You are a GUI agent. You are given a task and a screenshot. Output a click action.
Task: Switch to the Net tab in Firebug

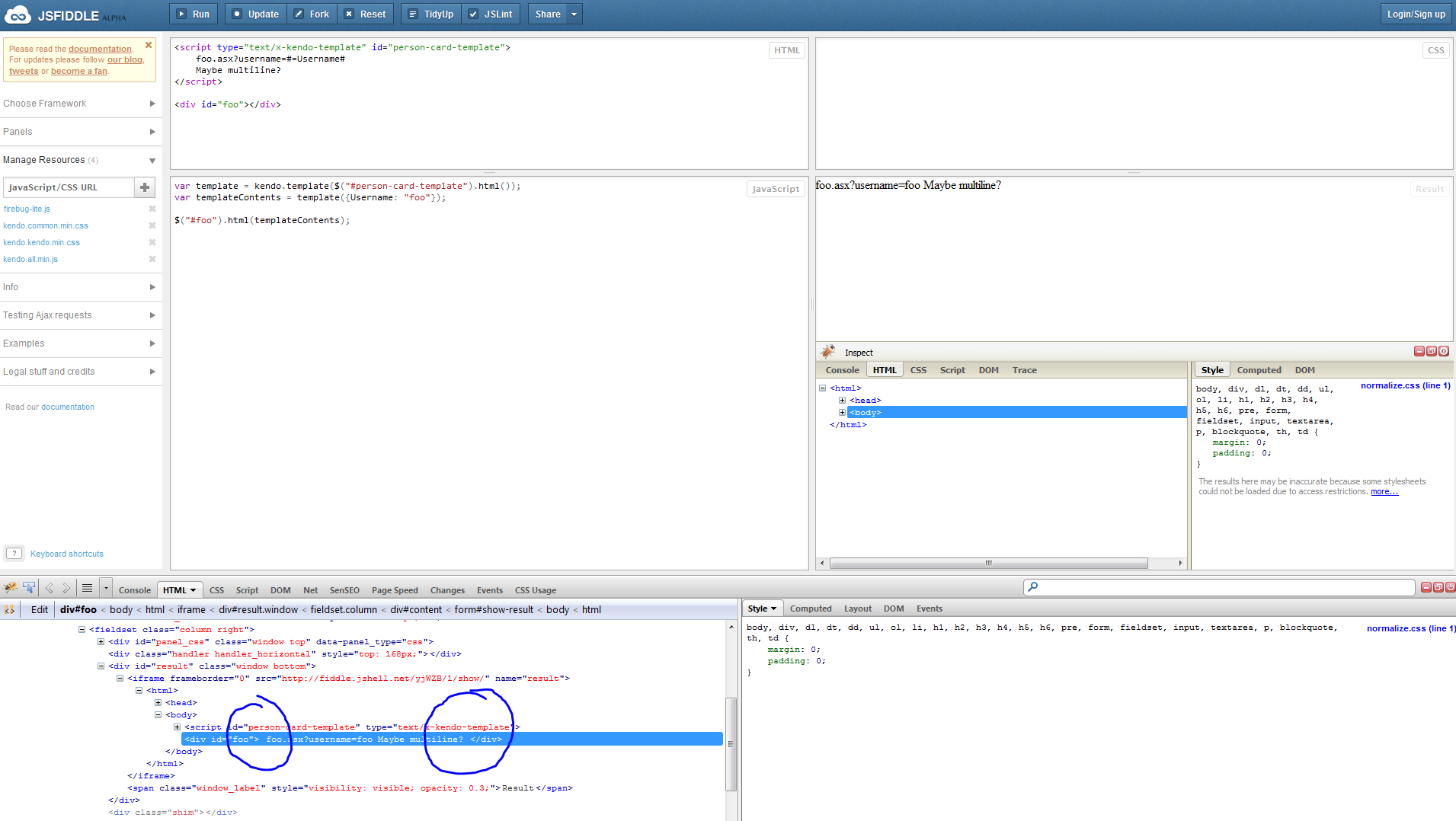(x=310, y=590)
